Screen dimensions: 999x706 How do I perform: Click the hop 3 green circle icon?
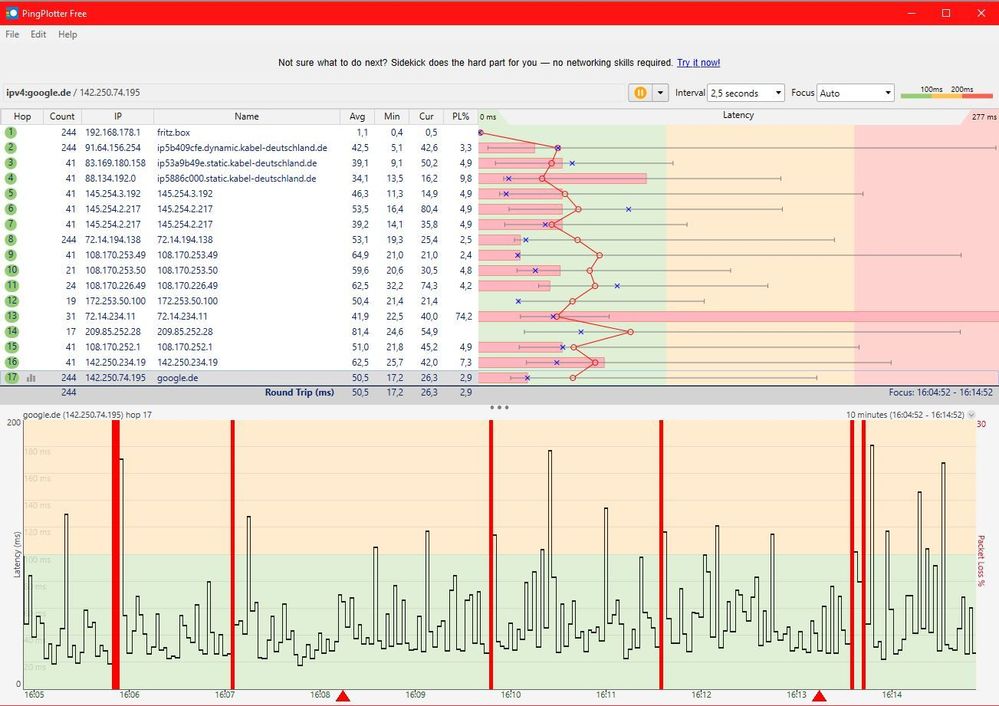[x=11, y=163]
